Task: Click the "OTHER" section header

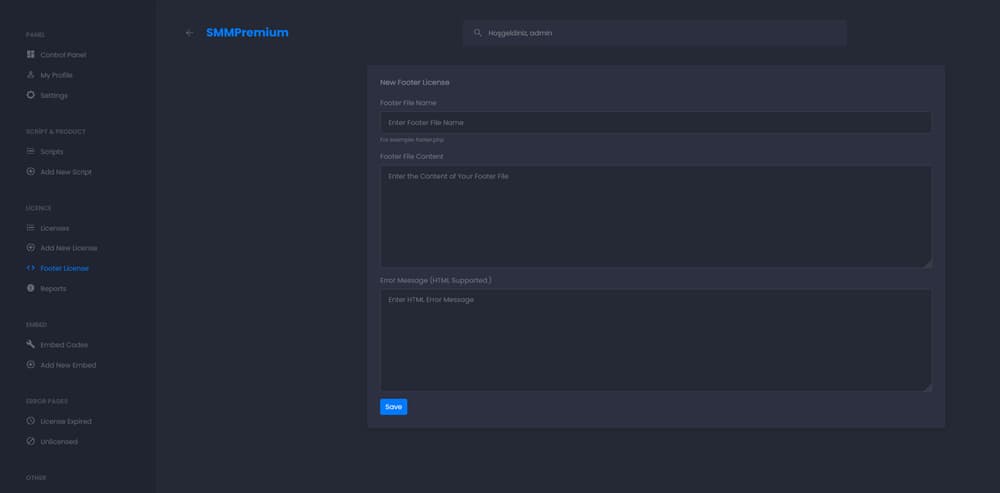Action: [36, 478]
